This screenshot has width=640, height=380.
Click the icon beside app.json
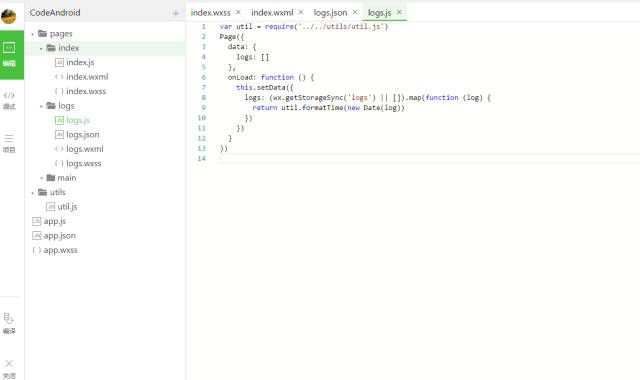point(37,236)
